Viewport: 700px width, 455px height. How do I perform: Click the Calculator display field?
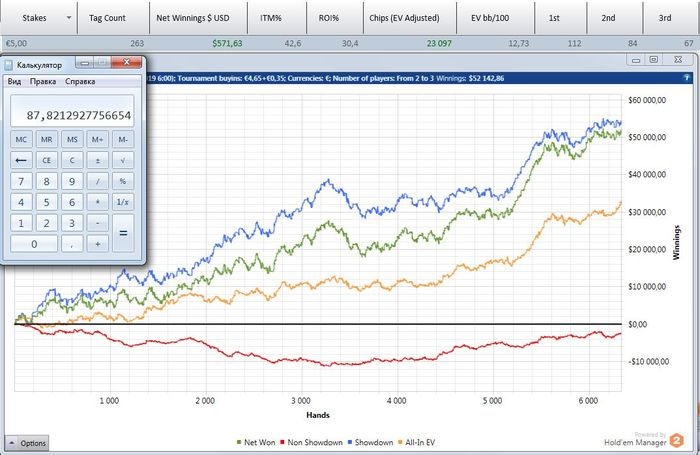point(72,111)
